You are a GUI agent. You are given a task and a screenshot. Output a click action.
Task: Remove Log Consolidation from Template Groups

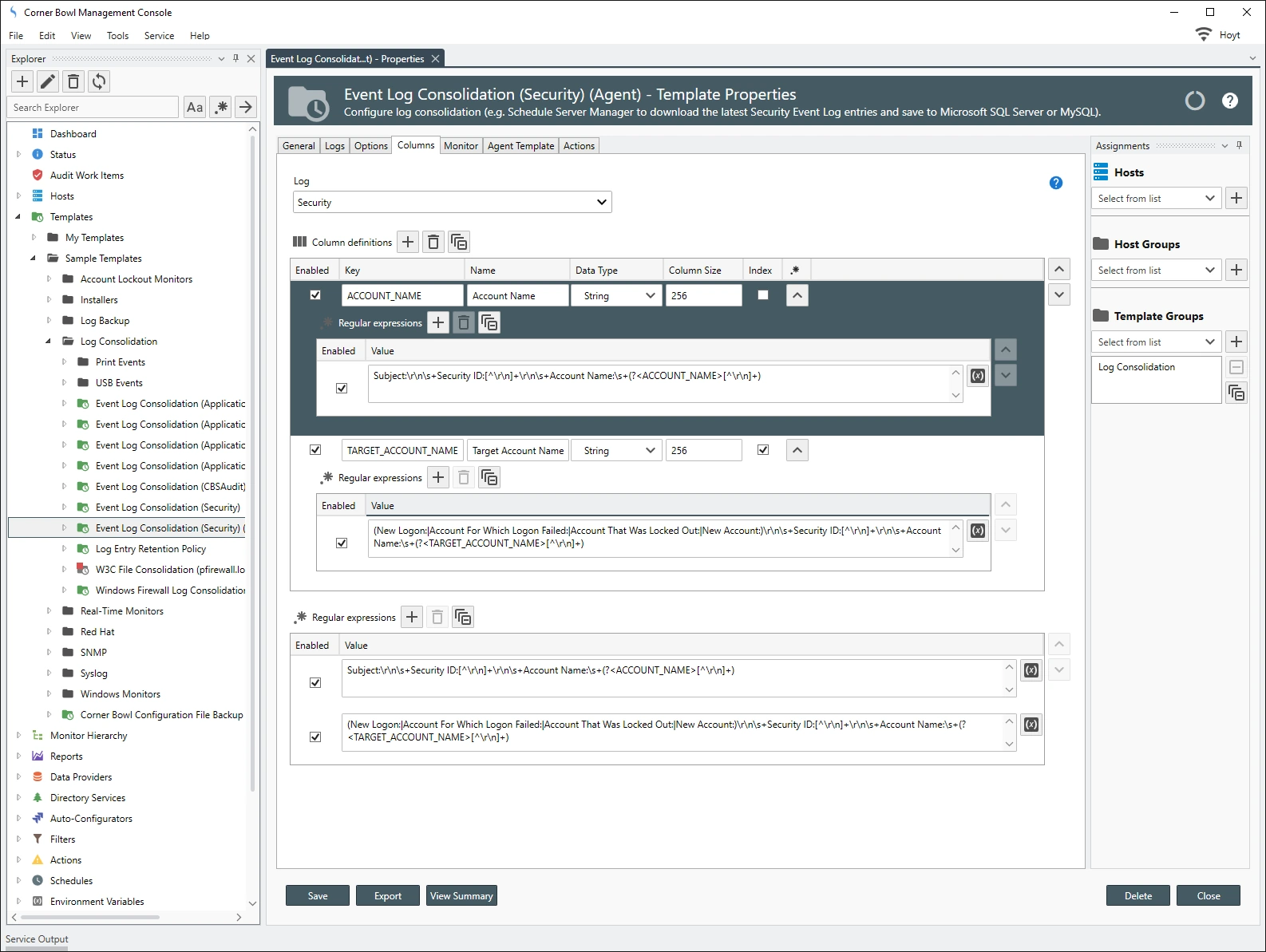(x=1236, y=367)
